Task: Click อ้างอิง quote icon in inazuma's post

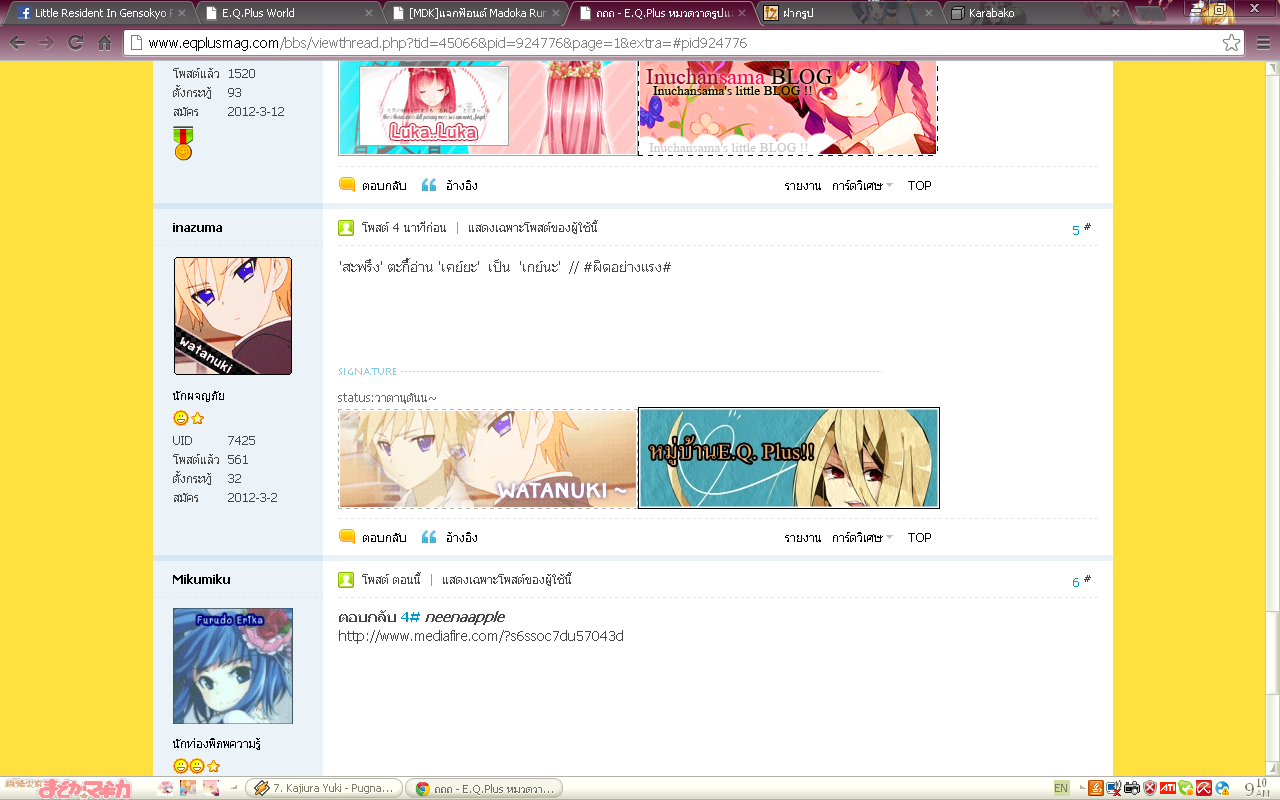Action: [429, 537]
